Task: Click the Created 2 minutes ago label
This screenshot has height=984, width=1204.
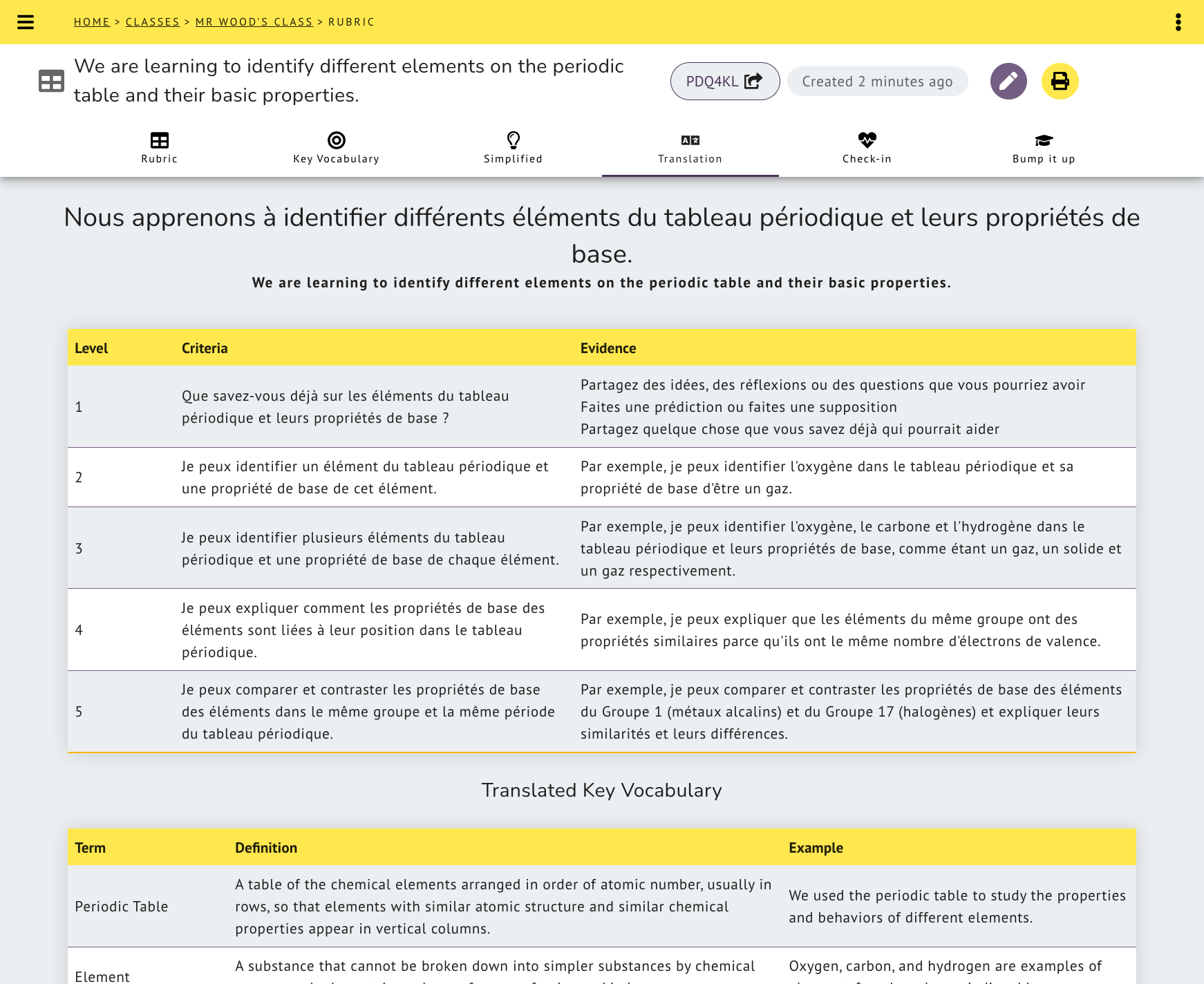Action: coord(878,82)
